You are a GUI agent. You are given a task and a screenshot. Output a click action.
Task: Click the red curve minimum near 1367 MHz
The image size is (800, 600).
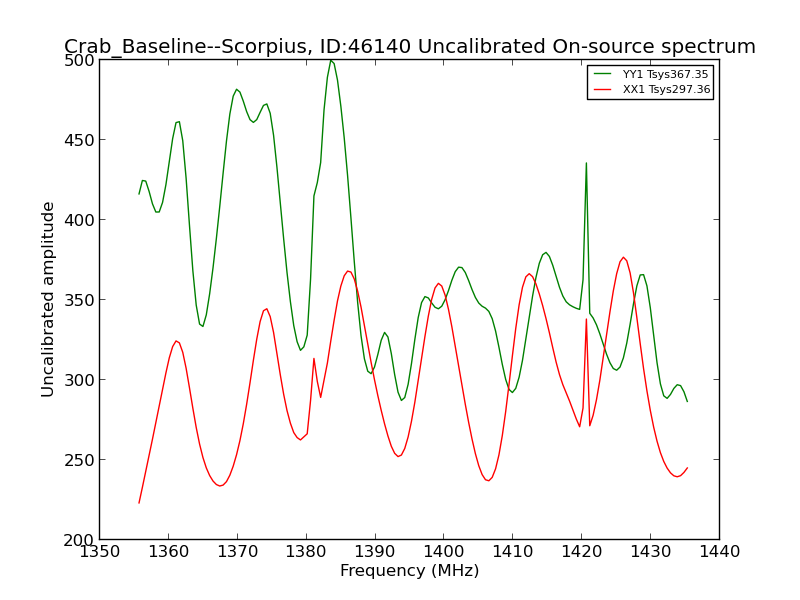point(220,486)
